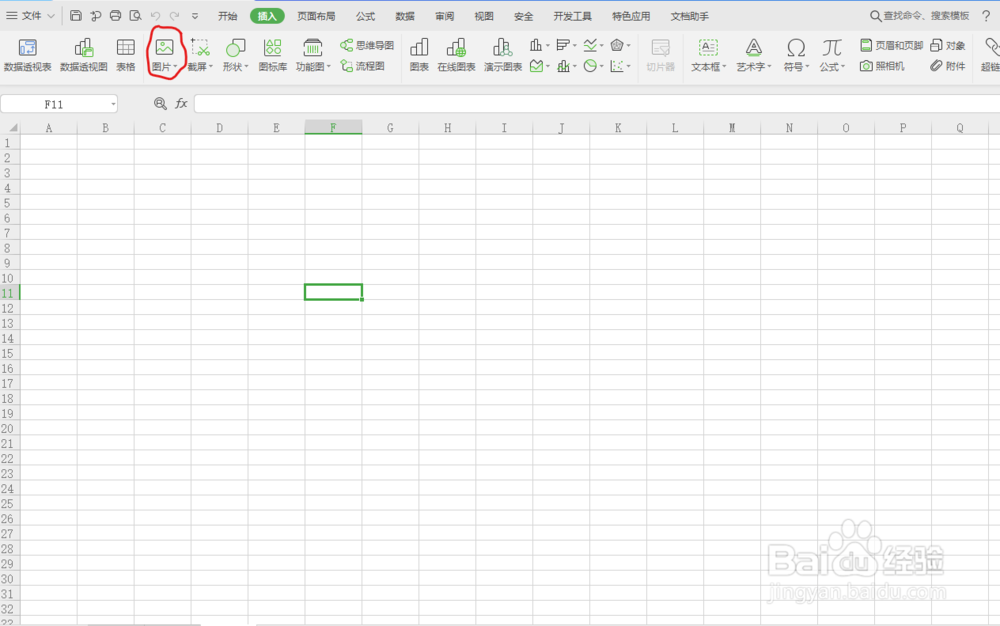Click the 公式 pi equation icon

(832, 48)
